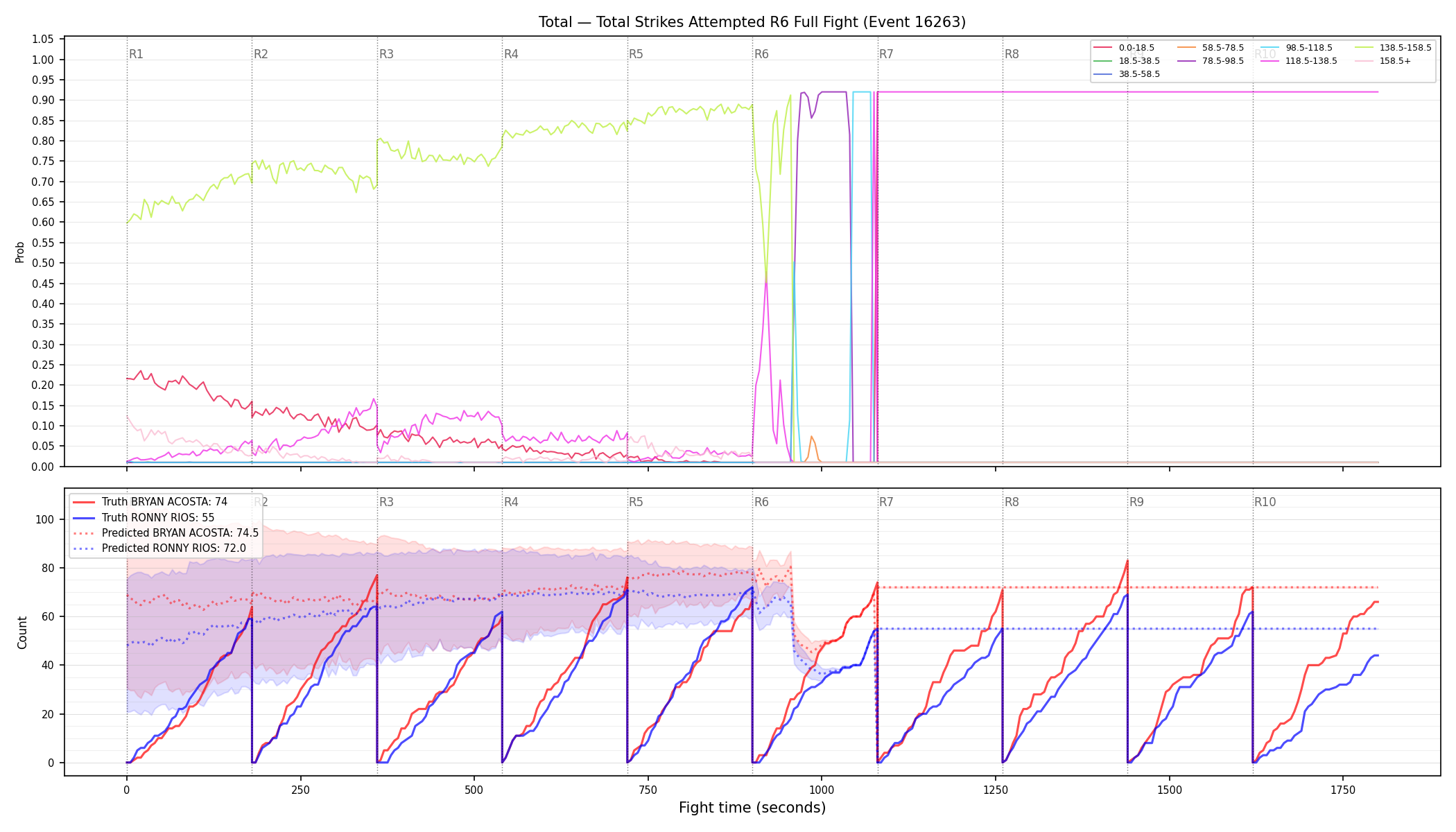Select the '58.5-78.5' legend entry
The height and width of the screenshot is (832, 1456).
pos(1211,48)
